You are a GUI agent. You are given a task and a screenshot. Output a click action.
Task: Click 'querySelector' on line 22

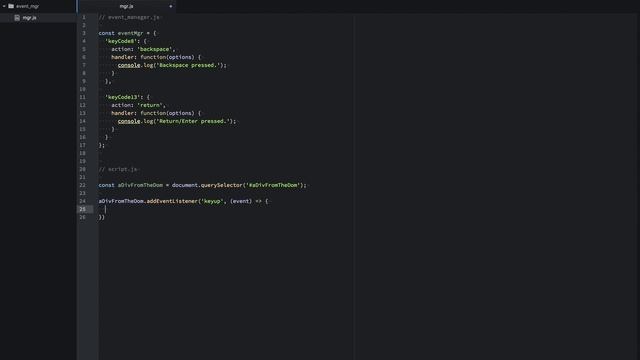tap(222, 185)
